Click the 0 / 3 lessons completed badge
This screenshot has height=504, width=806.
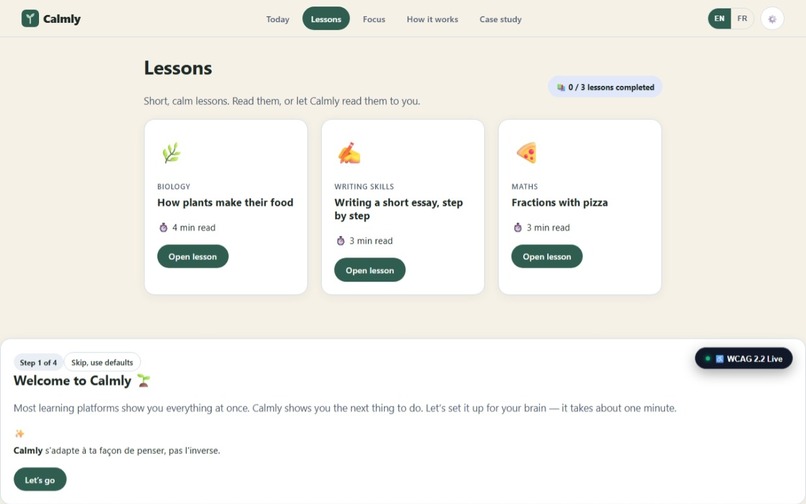605,87
